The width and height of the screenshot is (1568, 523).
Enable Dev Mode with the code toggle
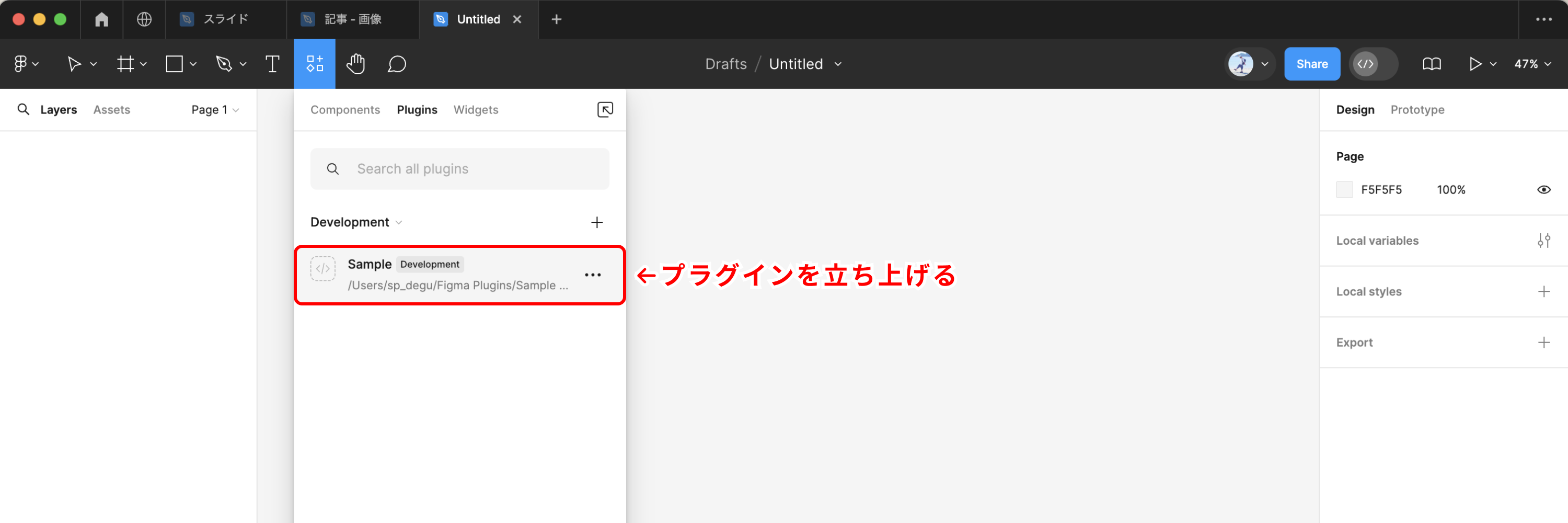tap(1365, 63)
